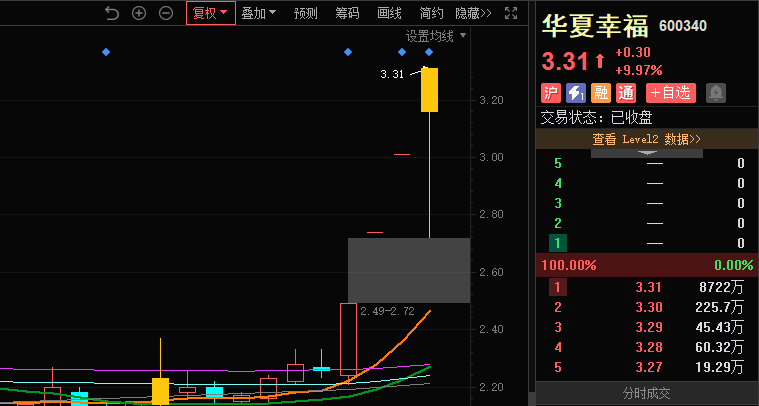Open the 分时成交 tab
The height and width of the screenshot is (406, 759).
click(646, 393)
